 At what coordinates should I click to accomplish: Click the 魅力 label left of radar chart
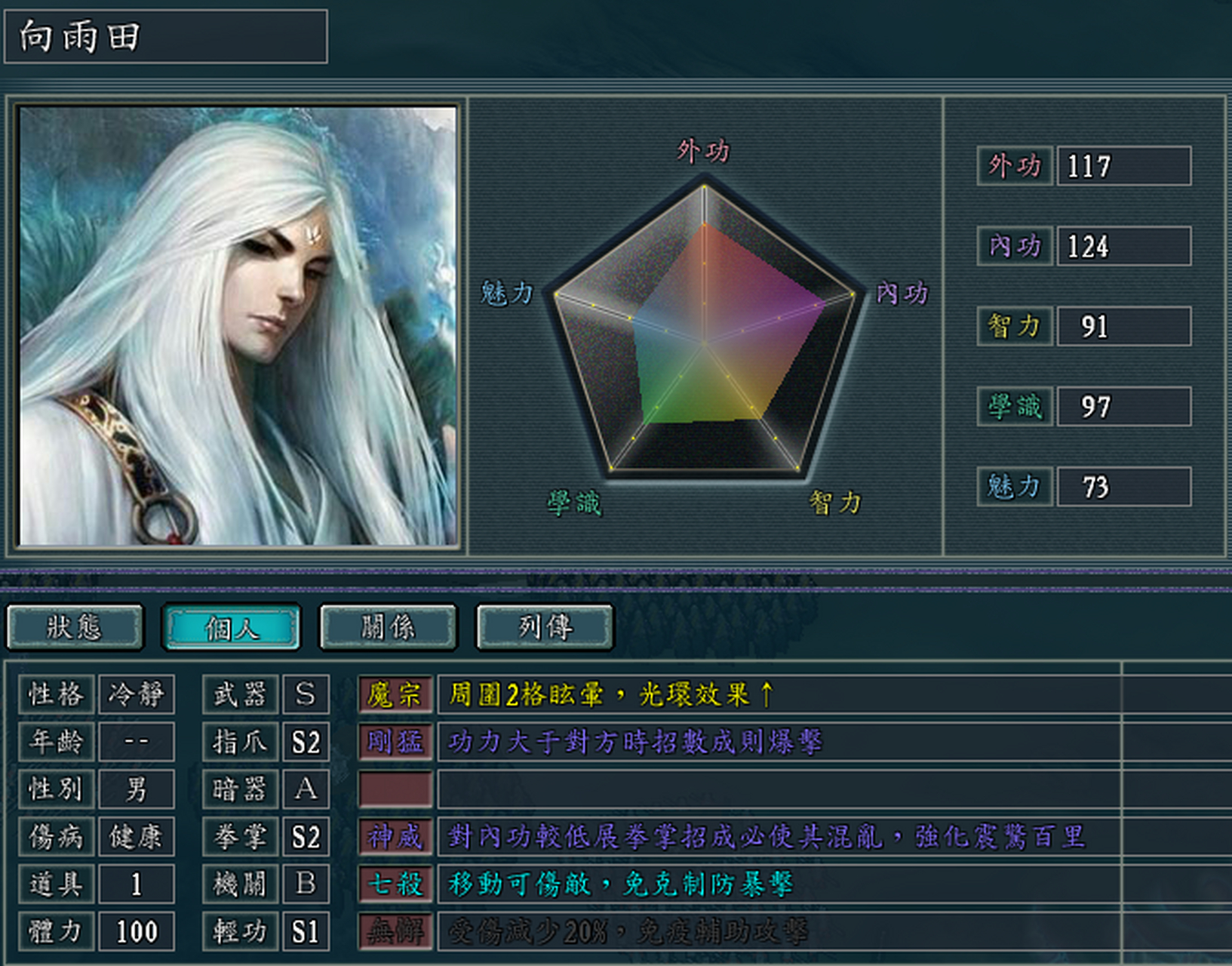pyautogui.click(x=507, y=293)
